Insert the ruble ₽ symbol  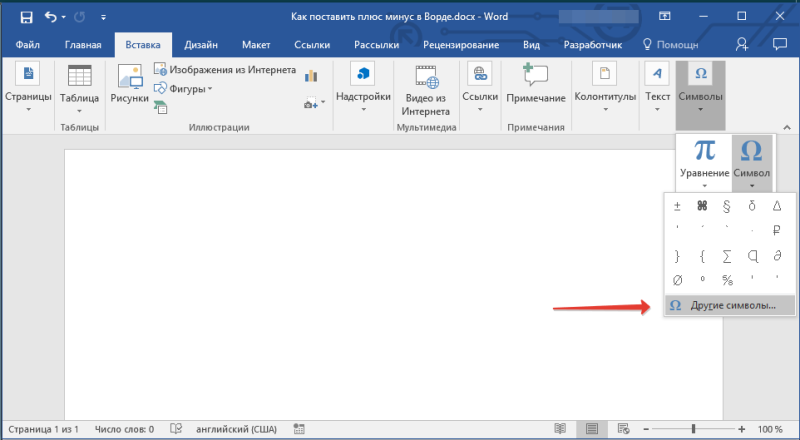(777, 231)
